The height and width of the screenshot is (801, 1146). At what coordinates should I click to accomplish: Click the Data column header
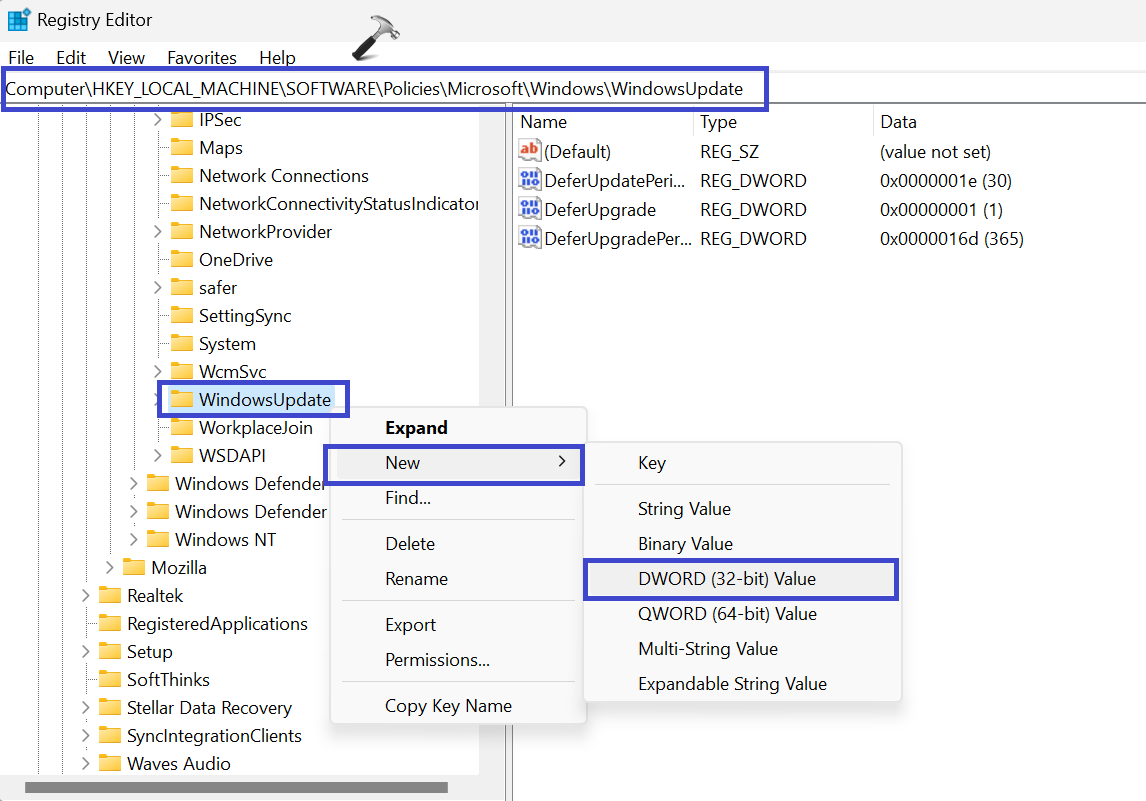(898, 122)
